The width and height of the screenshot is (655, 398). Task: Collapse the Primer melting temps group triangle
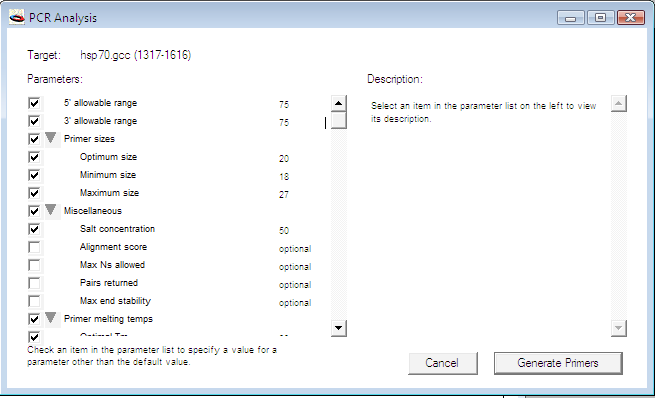point(51,317)
